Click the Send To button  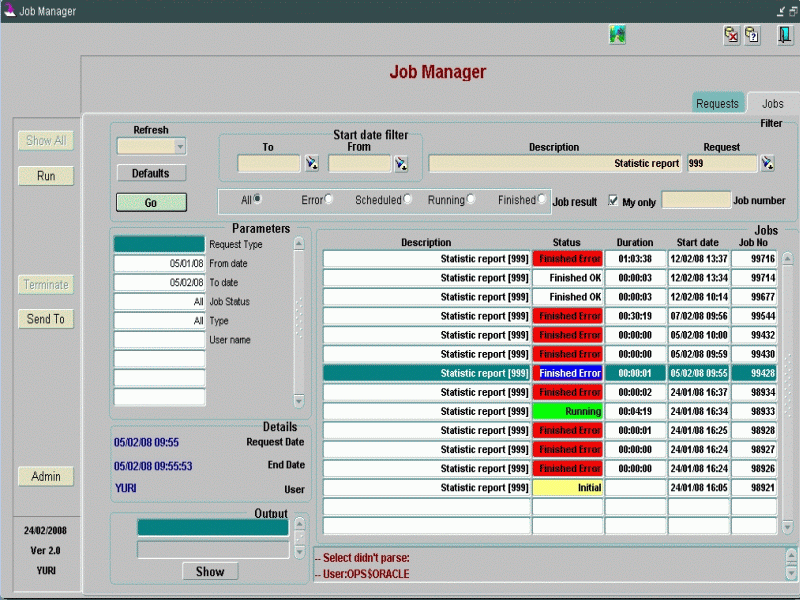coord(46,319)
